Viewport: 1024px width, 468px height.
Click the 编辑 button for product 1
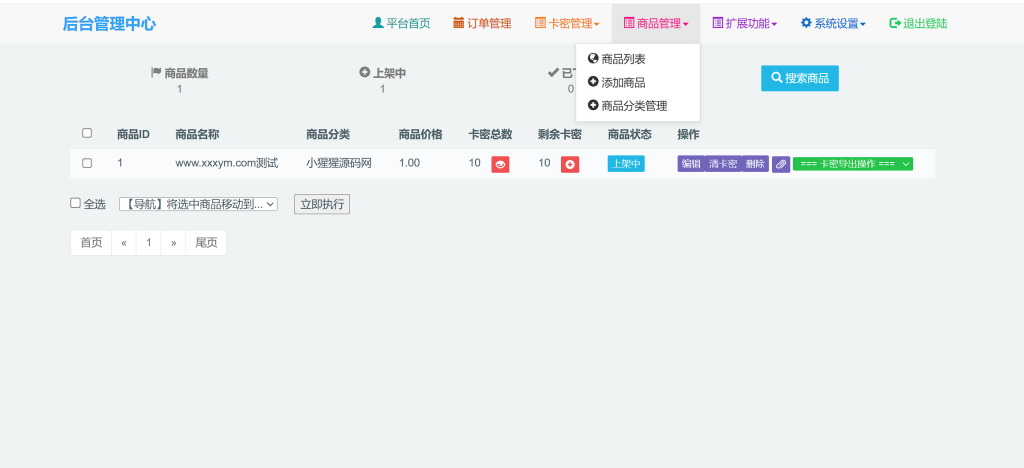[x=691, y=164]
